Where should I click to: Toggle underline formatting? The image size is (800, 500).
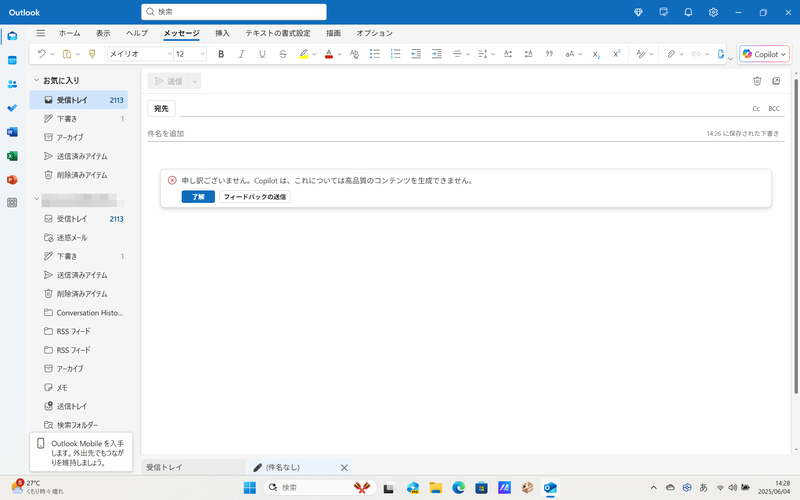[x=262, y=54]
